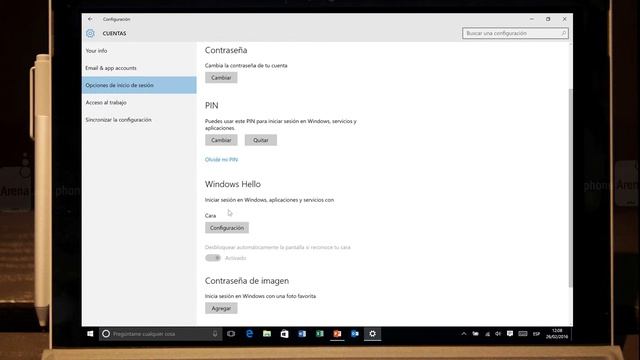This screenshot has height=360, width=640.
Task: Click Quitar to remove PIN
Action: (x=261, y=140)
